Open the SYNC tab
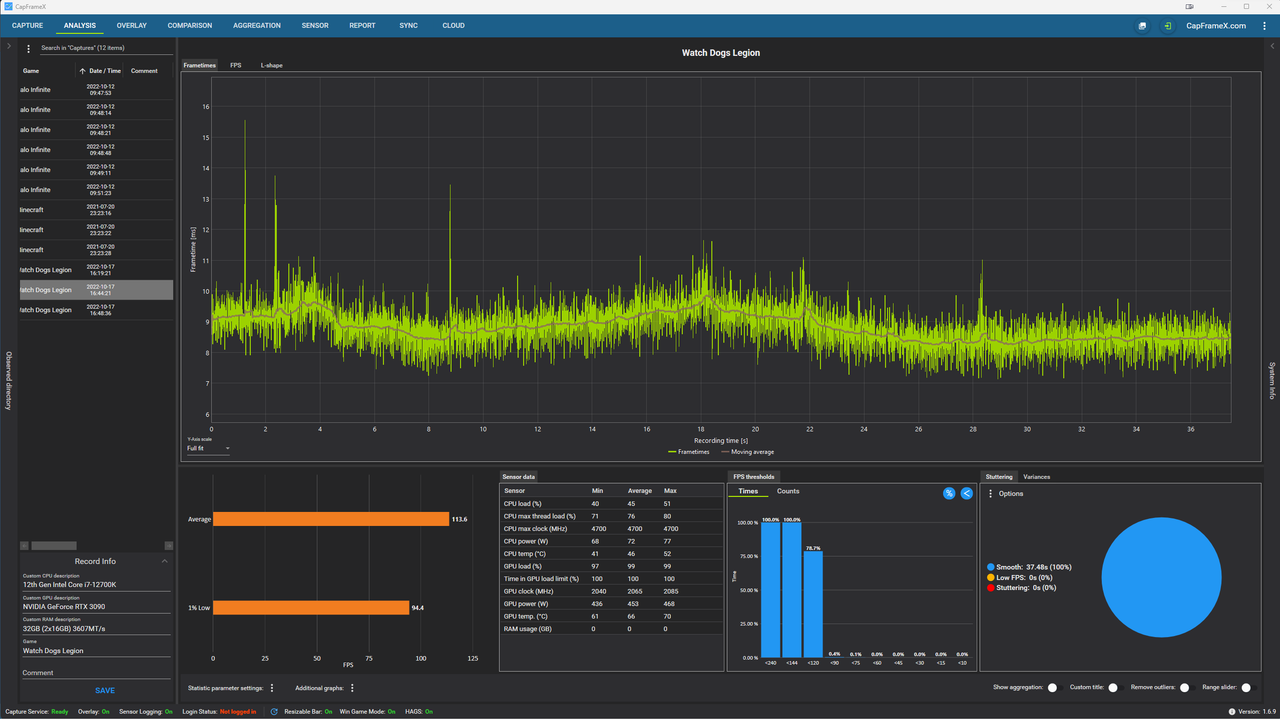This screenshot has height=719, width=1280. [x=409, y=26]
